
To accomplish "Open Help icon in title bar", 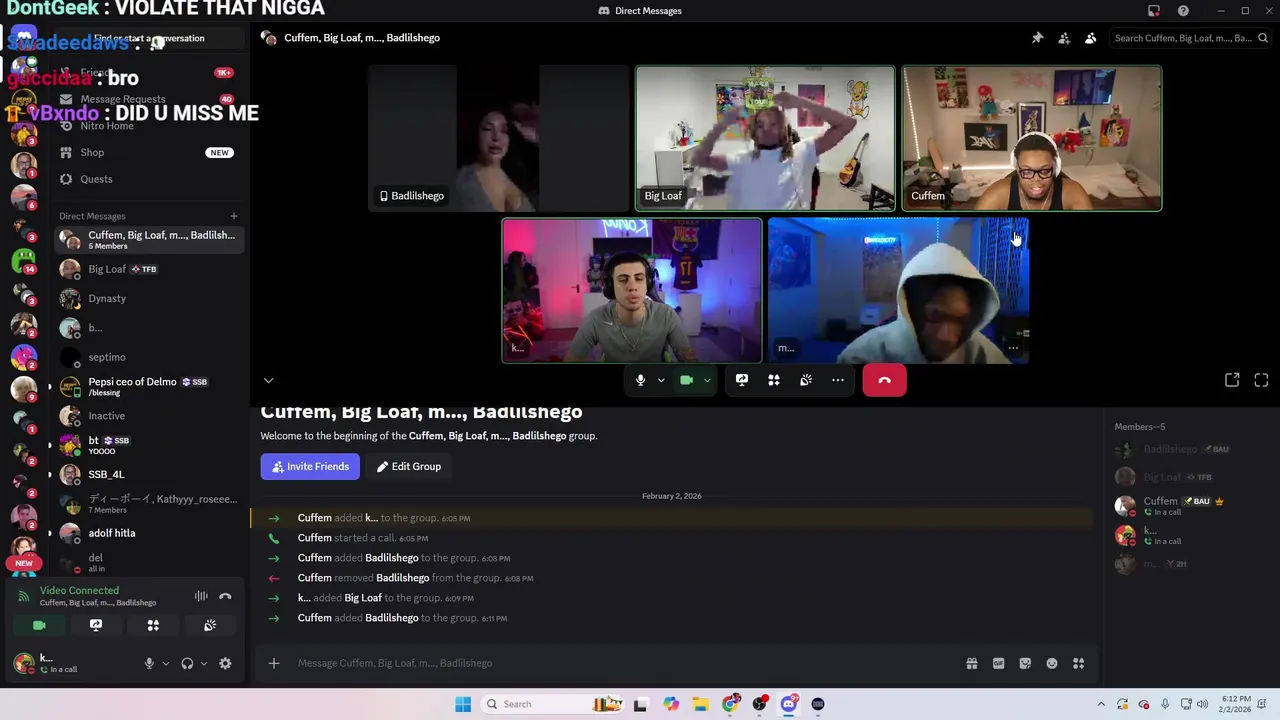I will (1183, 11).
